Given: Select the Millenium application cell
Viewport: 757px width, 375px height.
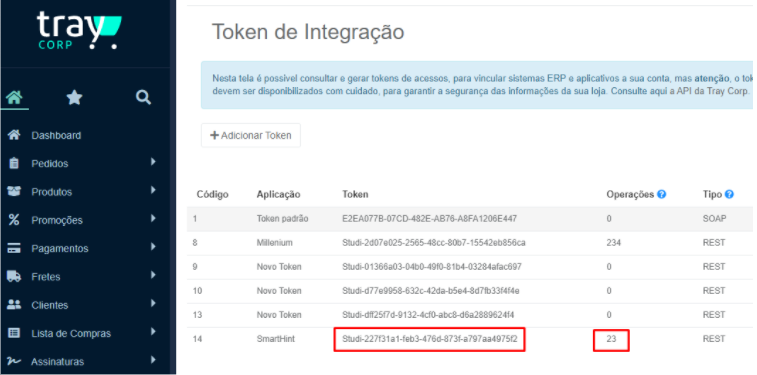Looking at the screenshot, I should click(x=274, y=243).
